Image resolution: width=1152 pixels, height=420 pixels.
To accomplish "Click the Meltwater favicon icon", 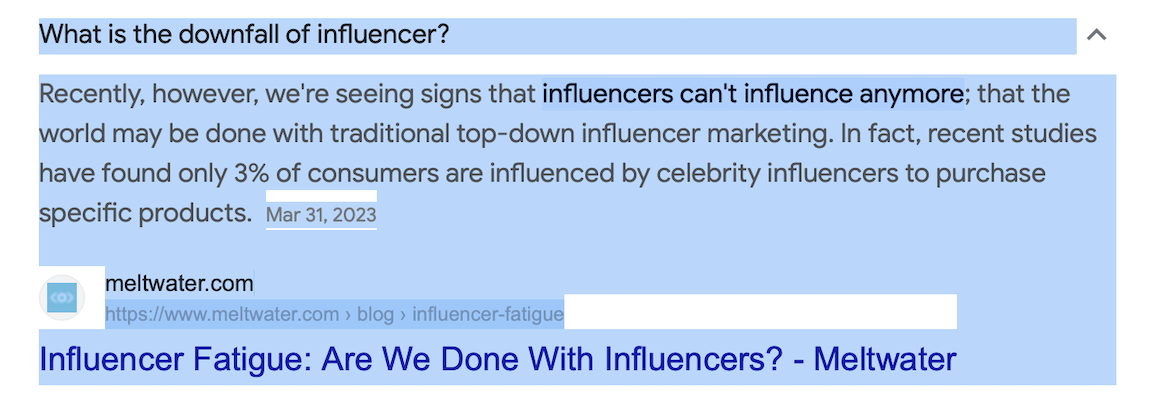I will (61, 297).
